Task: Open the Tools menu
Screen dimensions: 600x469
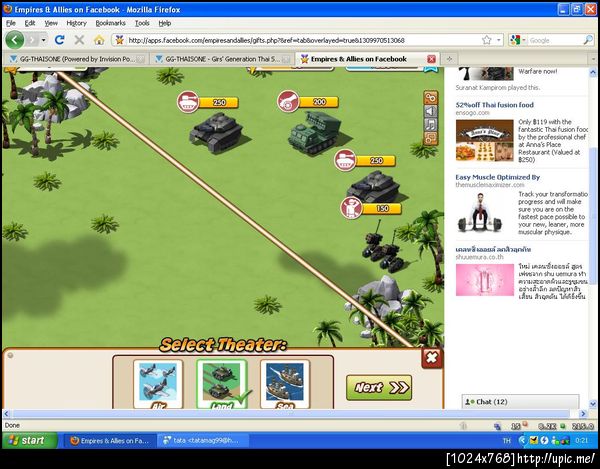Action: [x=142, y=23]
